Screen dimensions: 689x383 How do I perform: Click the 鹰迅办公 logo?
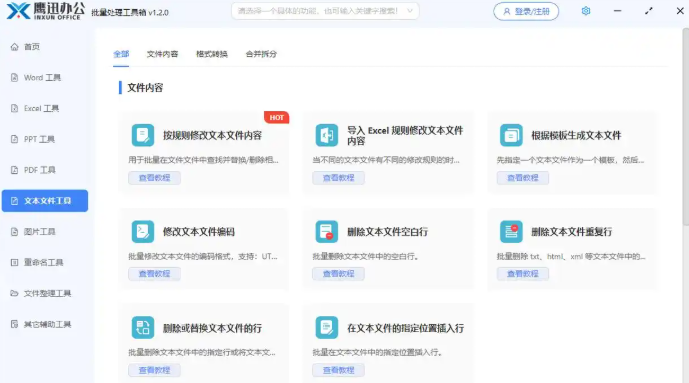pos(46,11)
